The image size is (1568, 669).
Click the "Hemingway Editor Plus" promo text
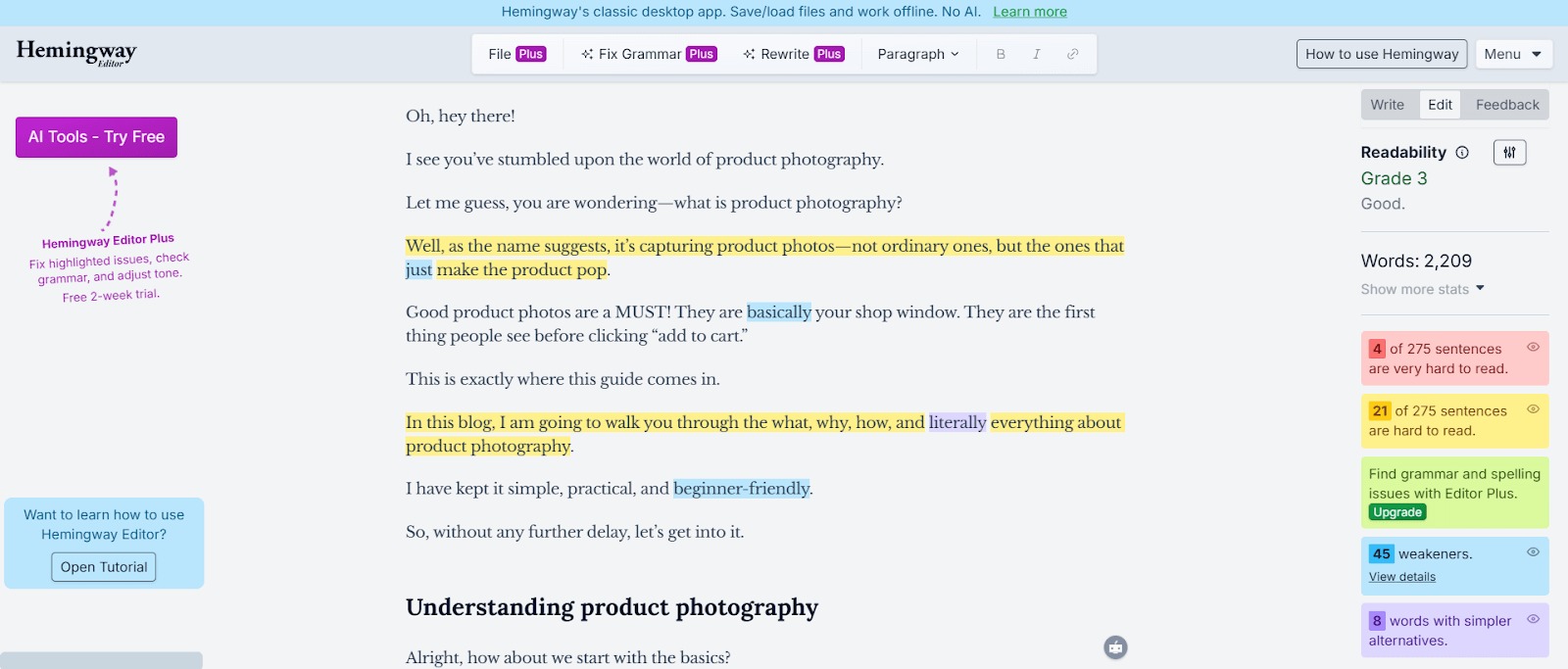click(x=108, y=241)
